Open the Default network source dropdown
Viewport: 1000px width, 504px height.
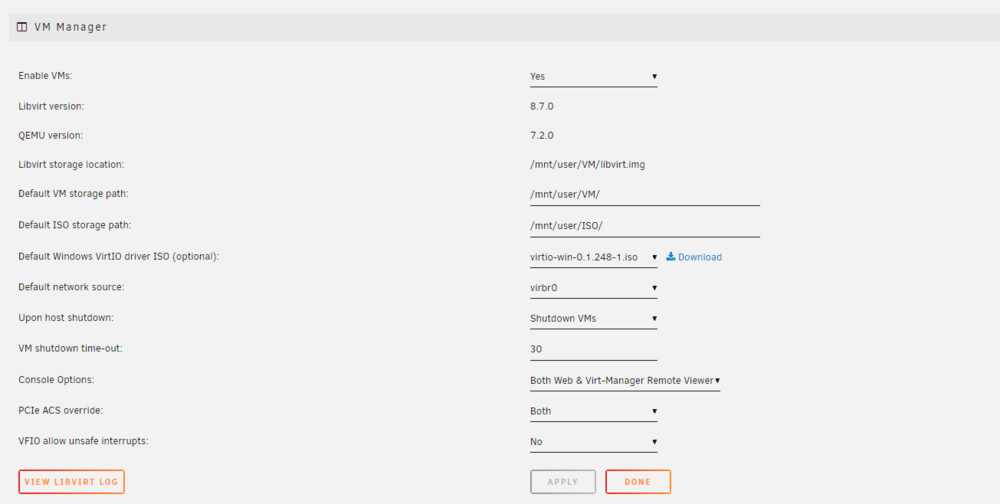click(x=593, y=288)
